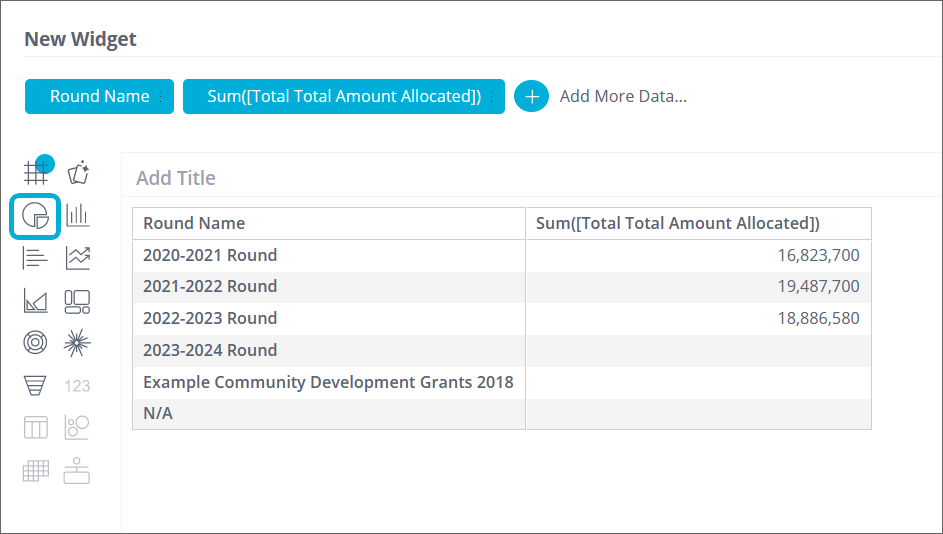Choose the horizontal bar chart icon
Image resolution: width=943 pixels, height=534 pixels.
click(x=36, y=258)
